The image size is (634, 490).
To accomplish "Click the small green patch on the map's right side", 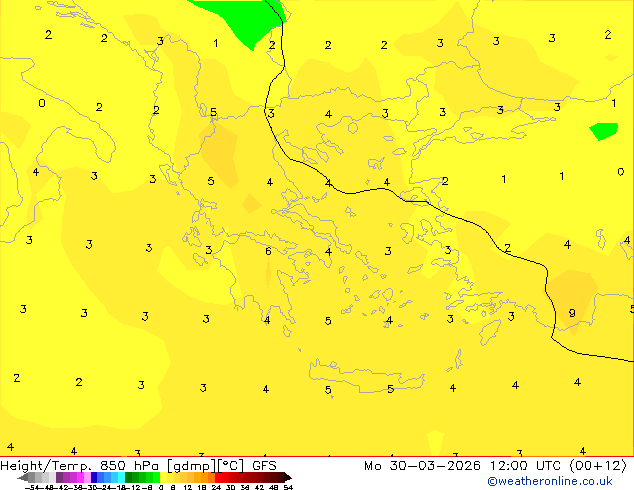I will coord(604,131).
